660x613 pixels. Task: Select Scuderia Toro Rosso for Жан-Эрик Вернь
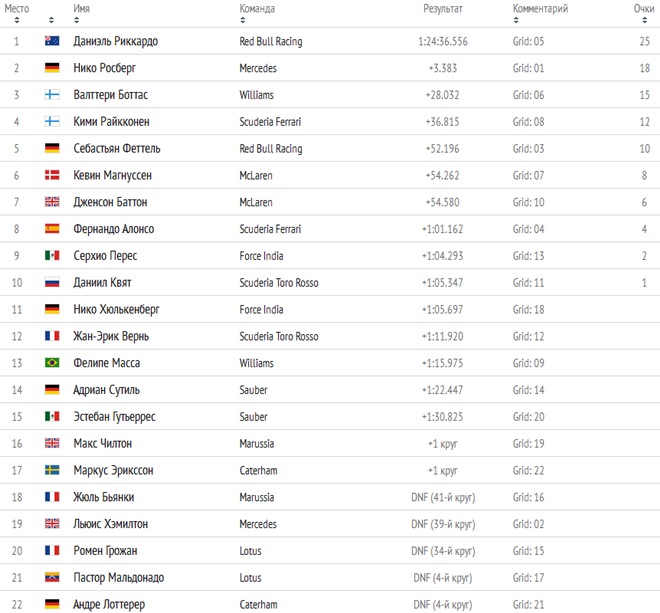coord(279,336)
